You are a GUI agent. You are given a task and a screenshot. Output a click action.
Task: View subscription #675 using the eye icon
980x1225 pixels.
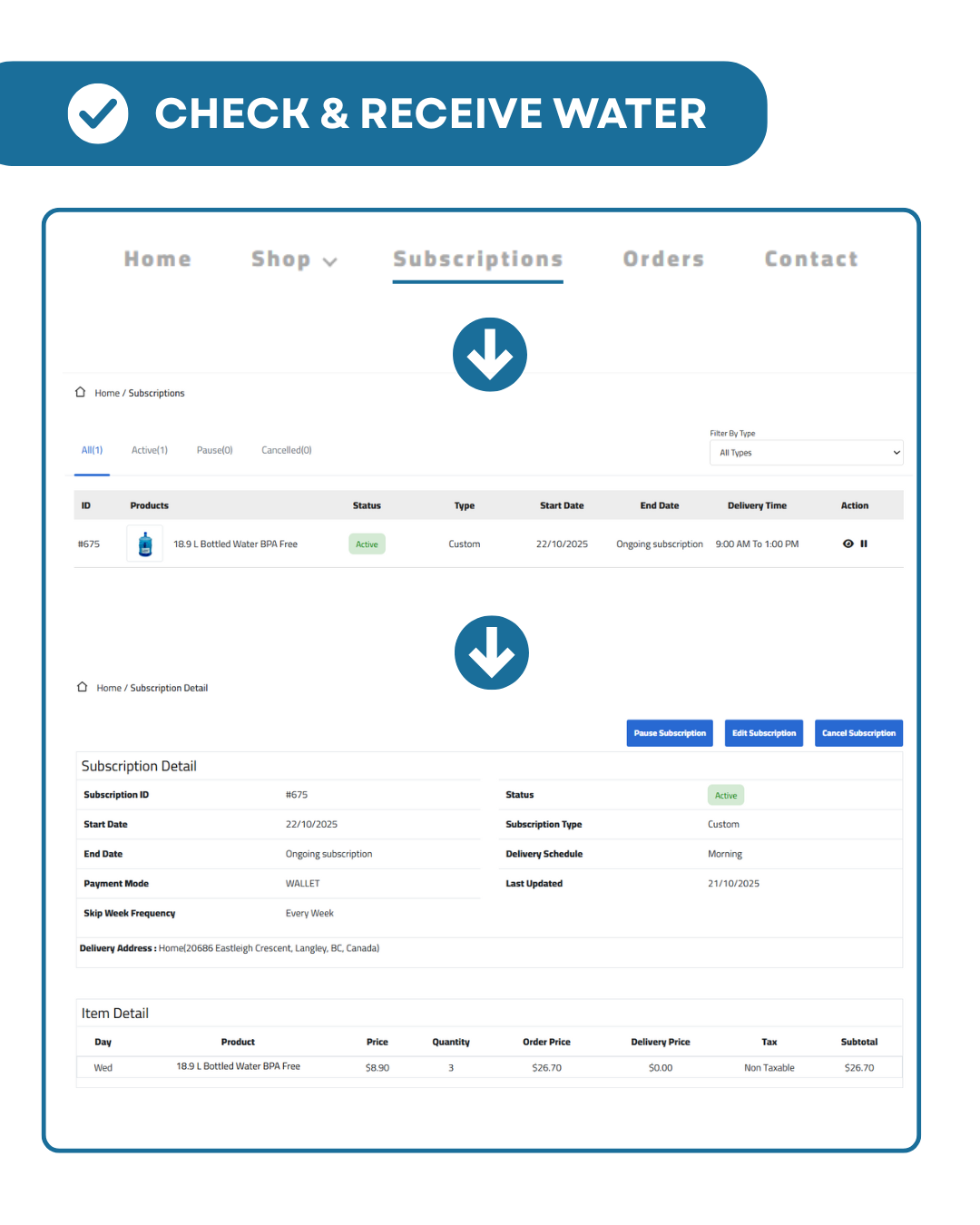click(x=848, y=544)
